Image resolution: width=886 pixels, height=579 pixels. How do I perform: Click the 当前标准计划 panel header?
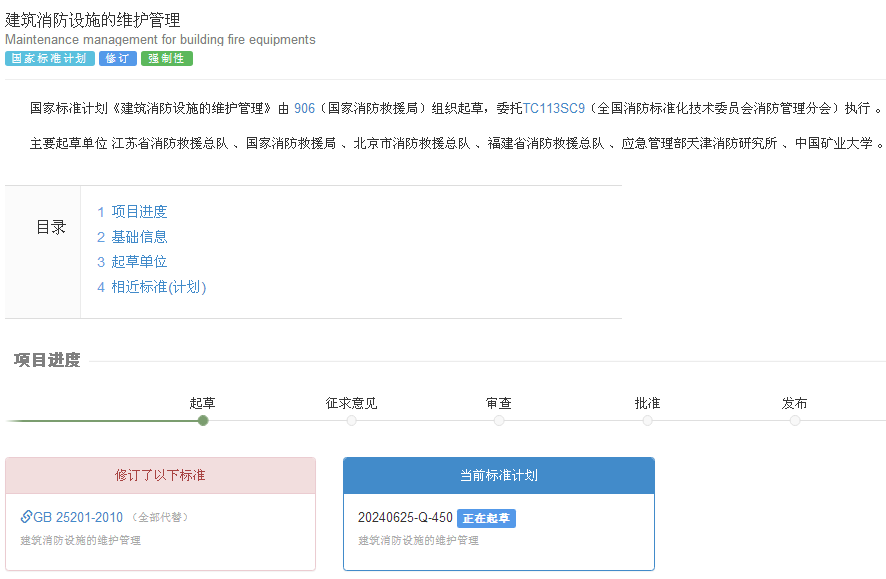(498, 476)
